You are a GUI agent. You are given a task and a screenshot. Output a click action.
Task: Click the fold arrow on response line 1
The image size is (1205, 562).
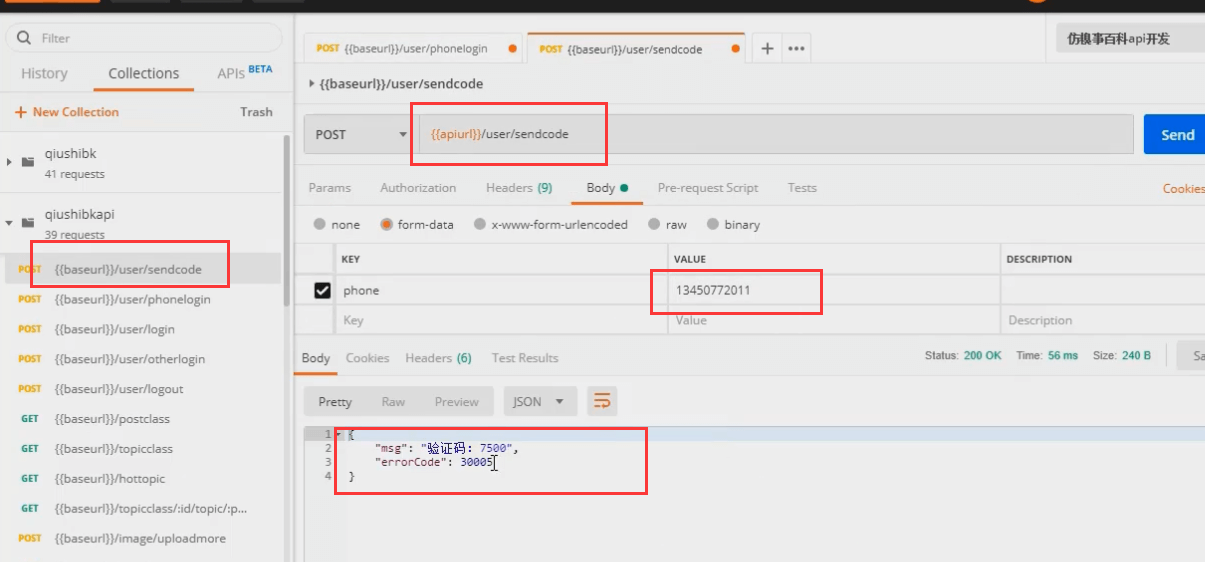tap(338, 434)
